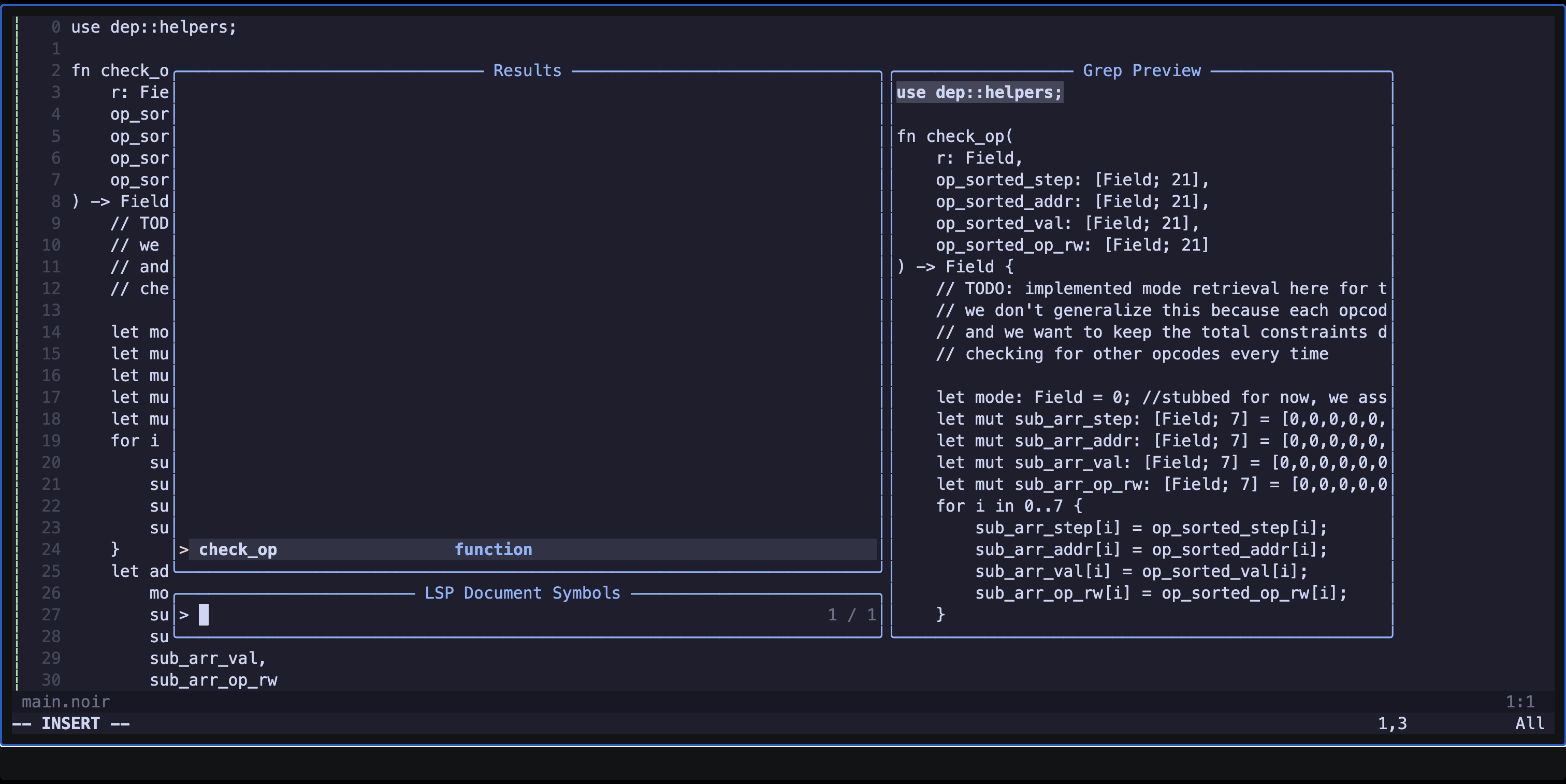Click 'r: Field,' line in preview

(x=979, y=158)
